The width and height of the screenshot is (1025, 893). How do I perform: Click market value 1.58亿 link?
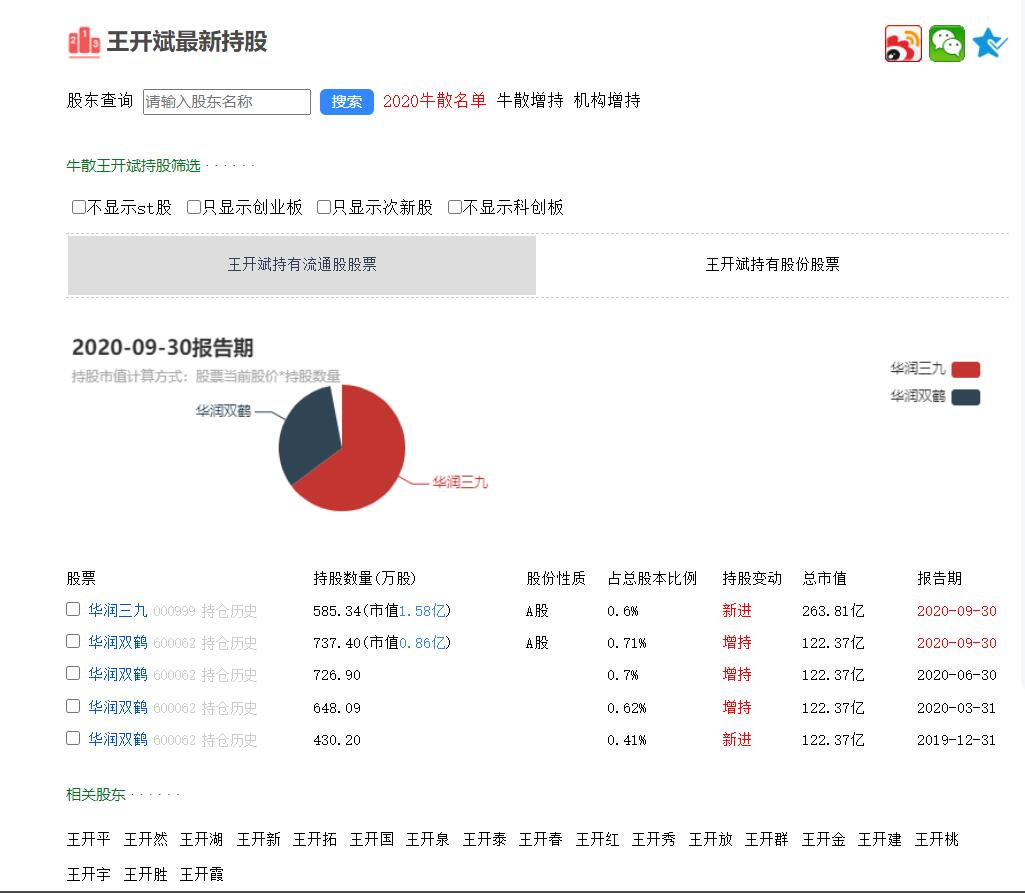(x=422, y=611)
